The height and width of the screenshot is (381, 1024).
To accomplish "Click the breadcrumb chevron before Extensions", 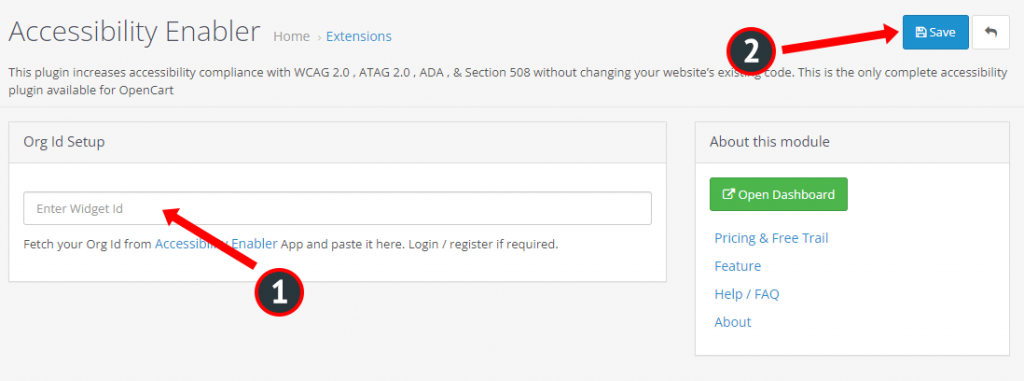I will pos(319,37).
